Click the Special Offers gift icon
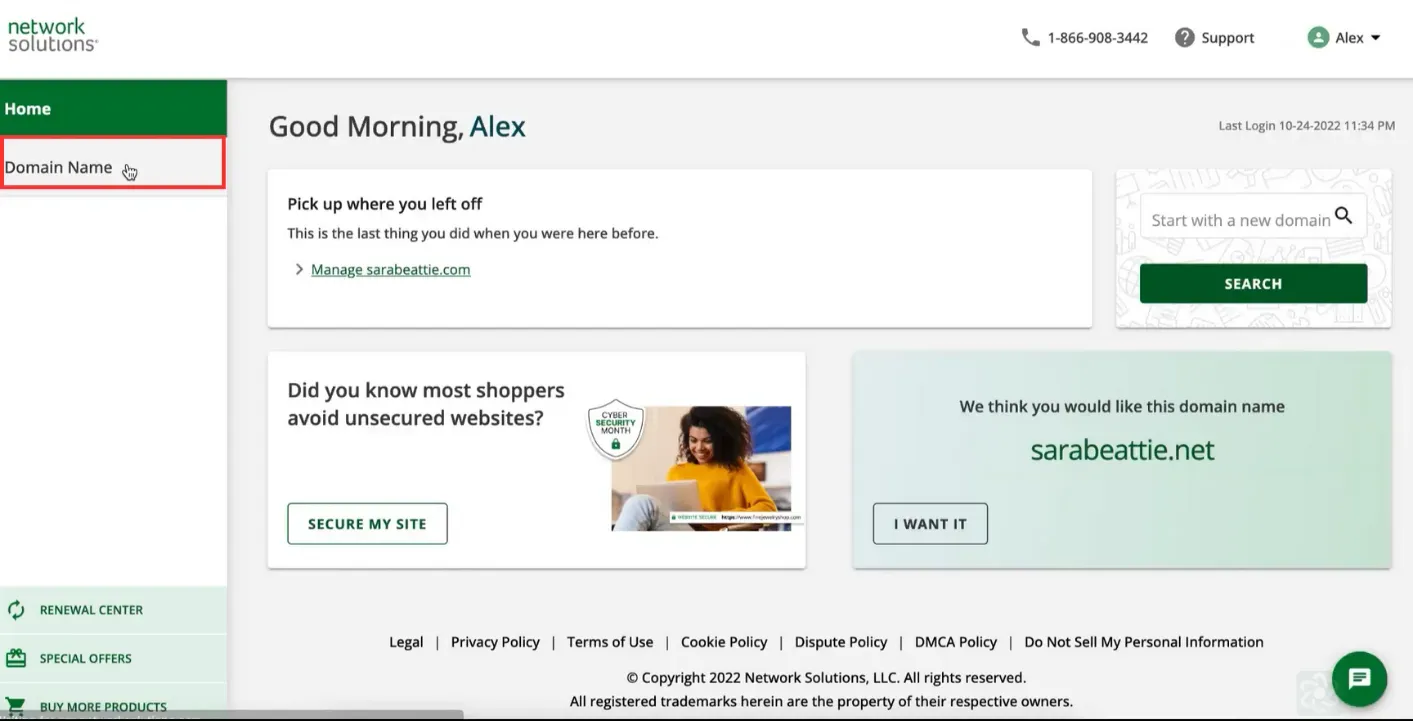Image resolution: width=1413 pixels, height=722 pixels. coord(16,658)
